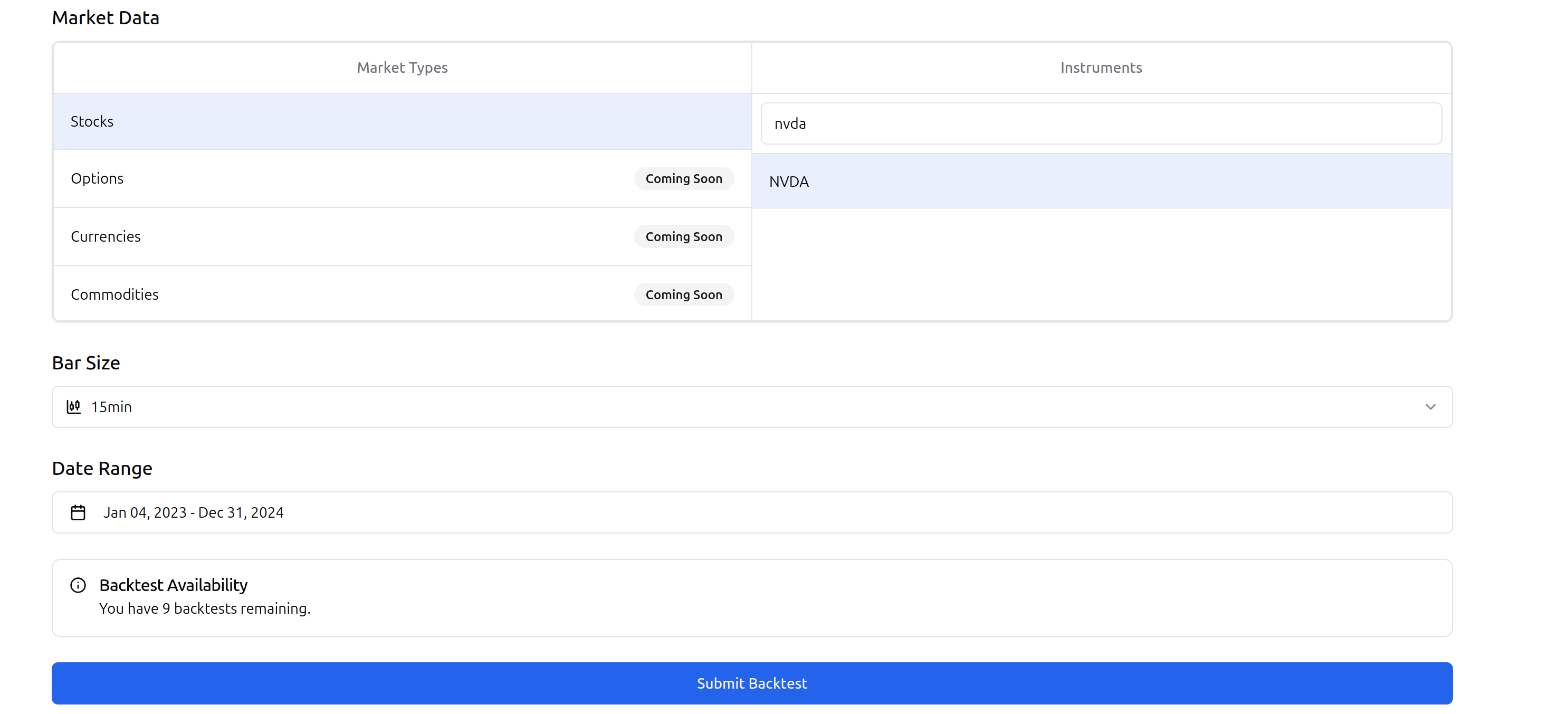Select the Currencies market type row
This screenshot has height=714, width=1568.
(403, 236)
